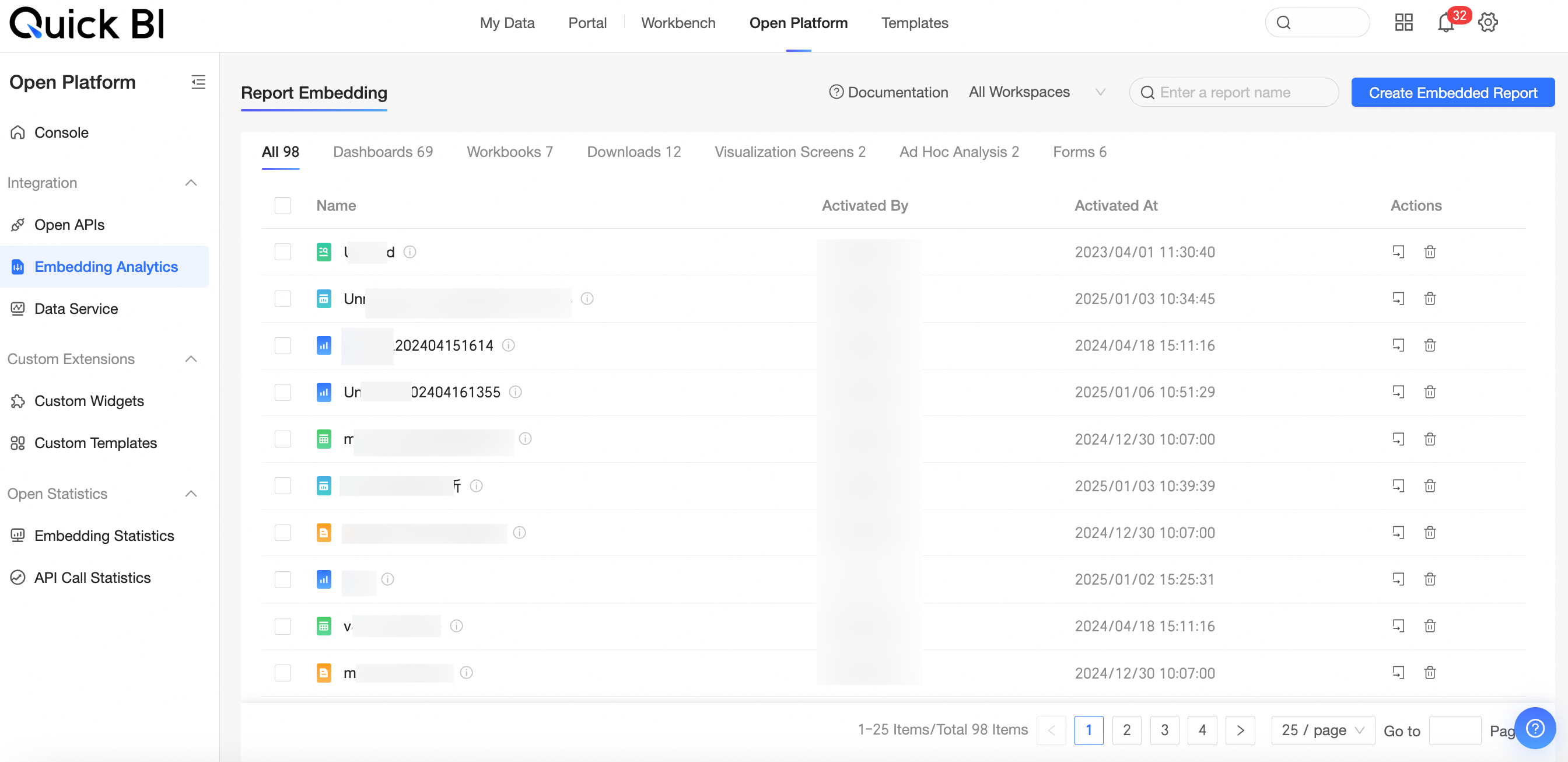
Task: Click delete trash icon for 2023/04/01 row
Action: 1430,252
